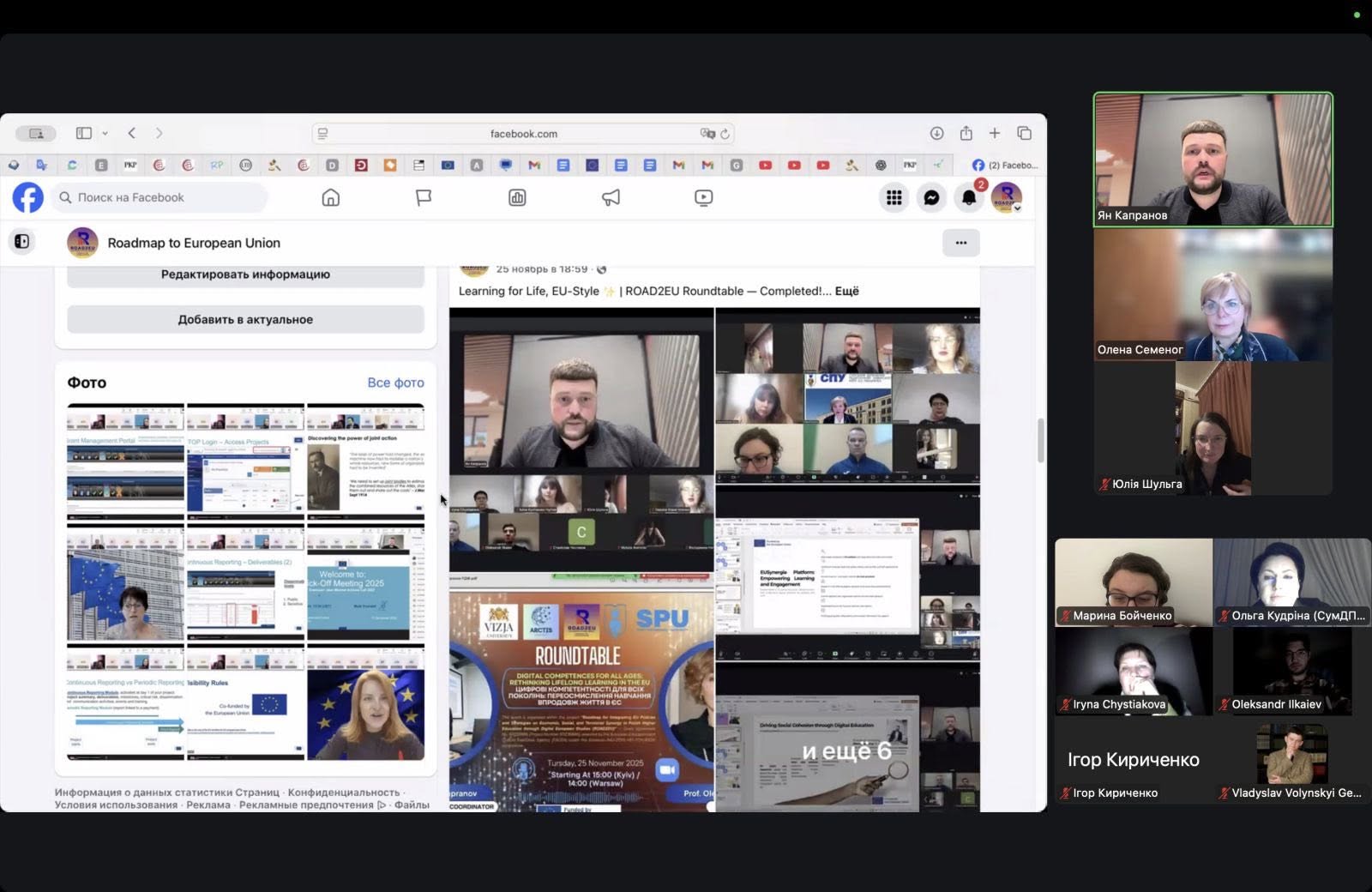Screen dimensions: 1372x892
Task: Open the Pages flag icon
Action: [424, 198]
